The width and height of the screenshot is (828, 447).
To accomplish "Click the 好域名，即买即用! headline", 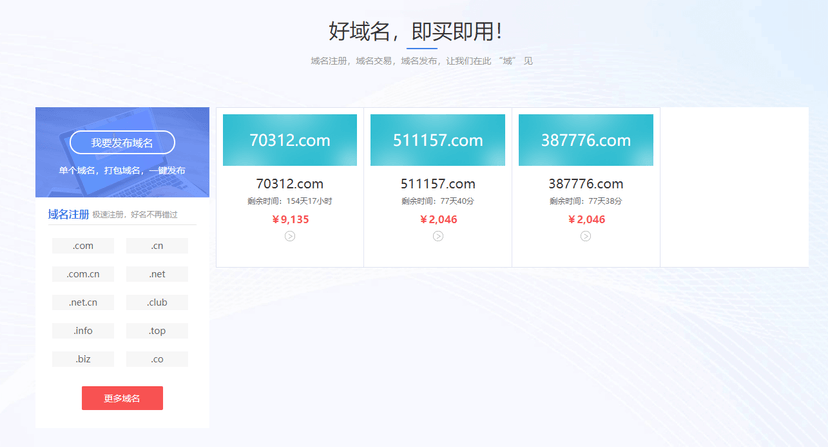I will 415,31.
